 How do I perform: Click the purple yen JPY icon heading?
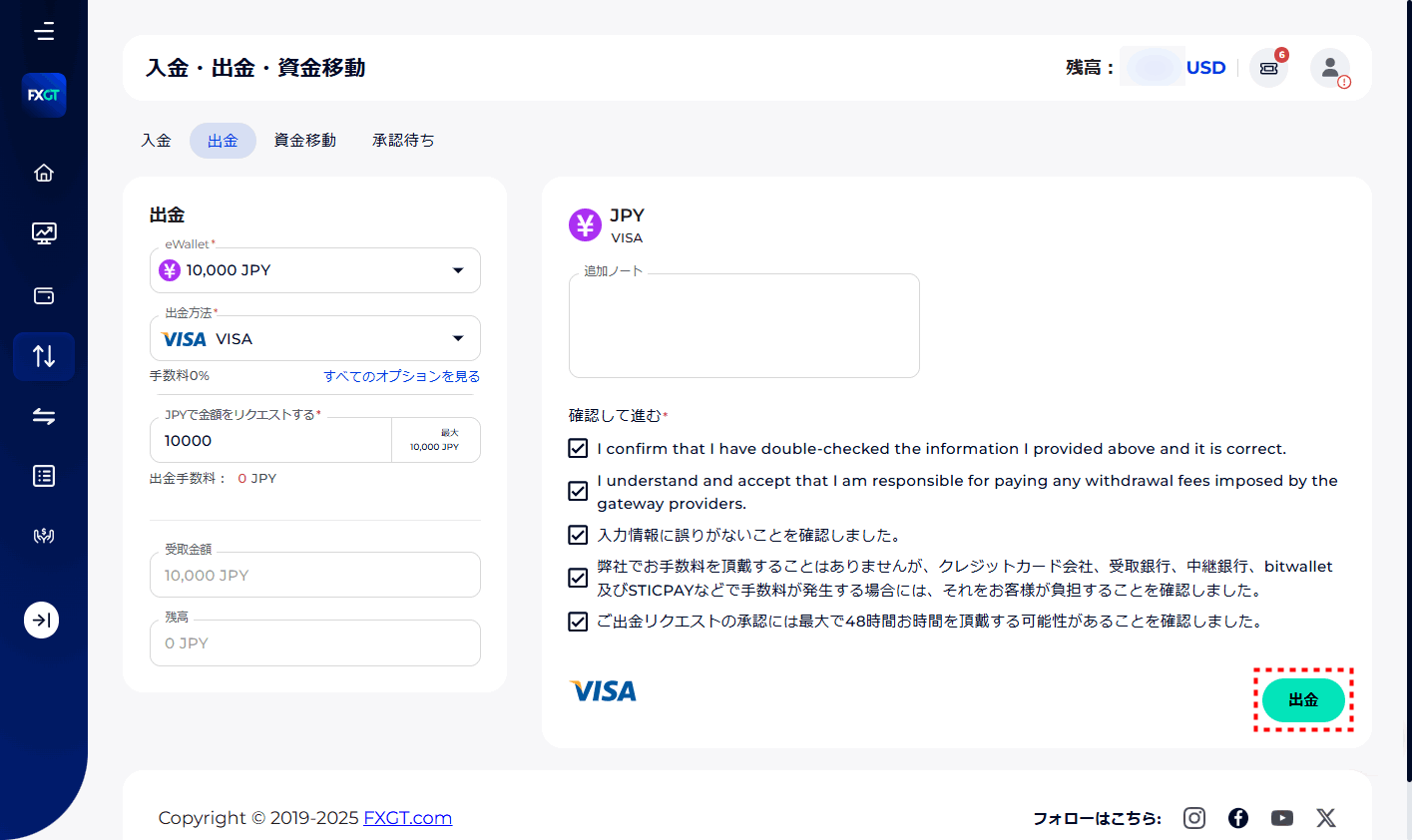(x=585, y=225)
